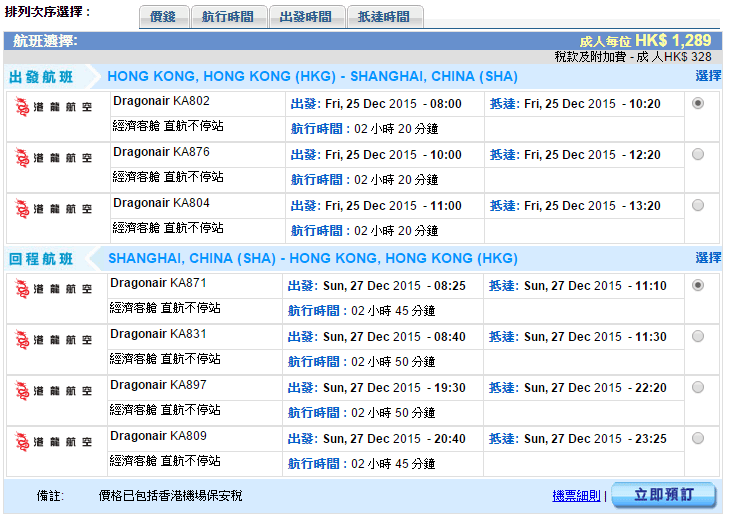Sort by 抵達時間 arrival time tab
Screen dimensions: 729x518
(385, 17)
